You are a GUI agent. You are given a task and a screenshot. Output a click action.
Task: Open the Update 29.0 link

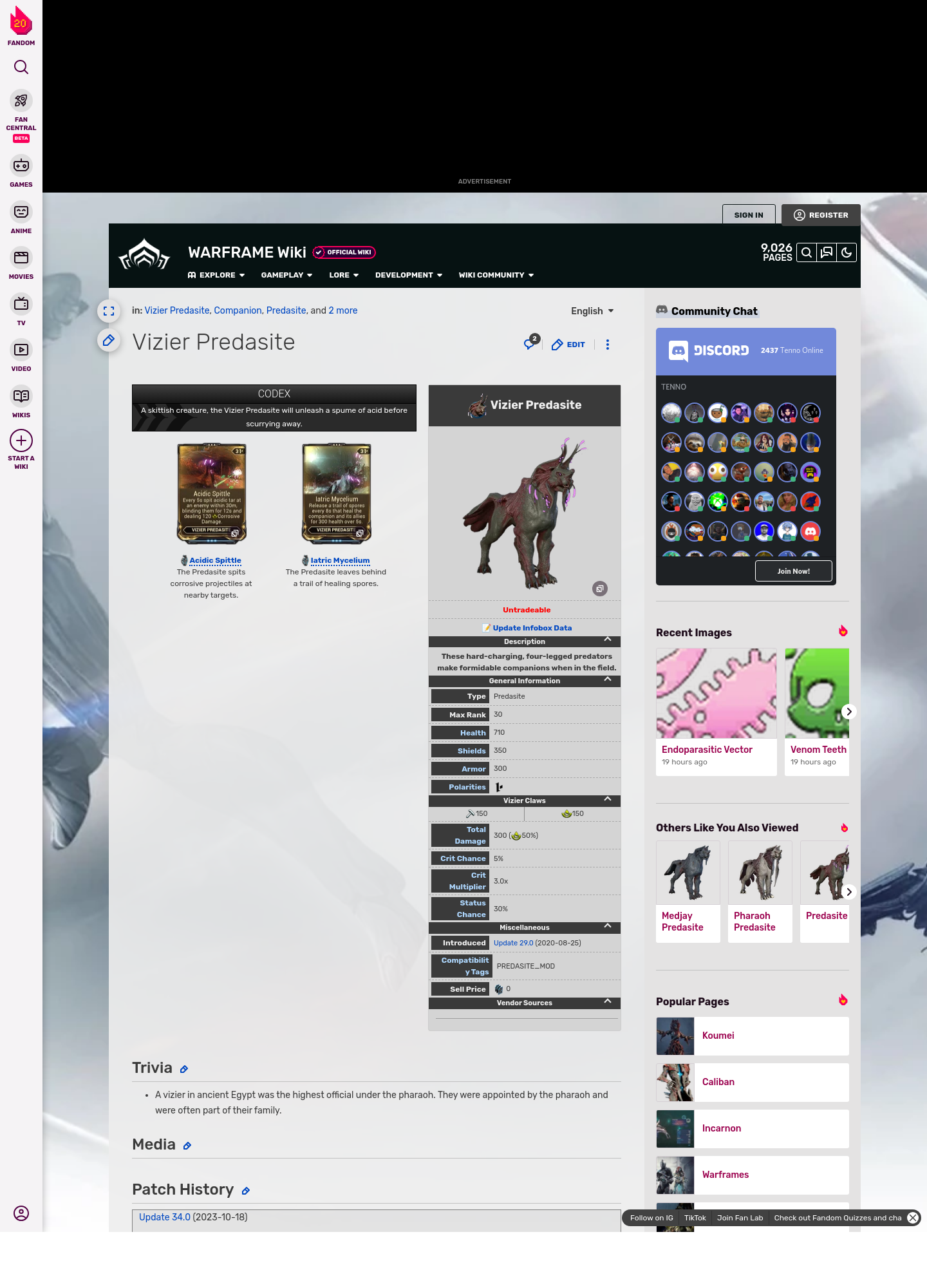pos(513,943)
